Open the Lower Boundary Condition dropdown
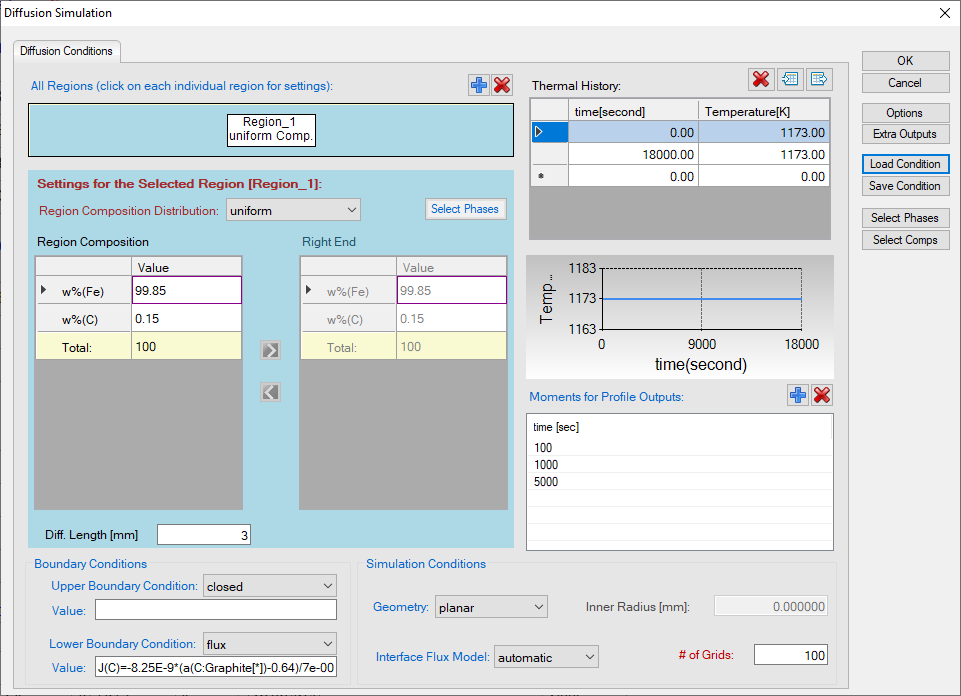Viewport: 961px width, 696px height. click(270, 644)
